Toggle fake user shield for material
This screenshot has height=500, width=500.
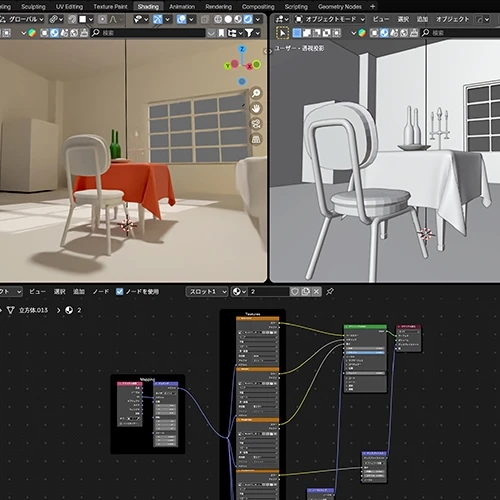(295, 292)
